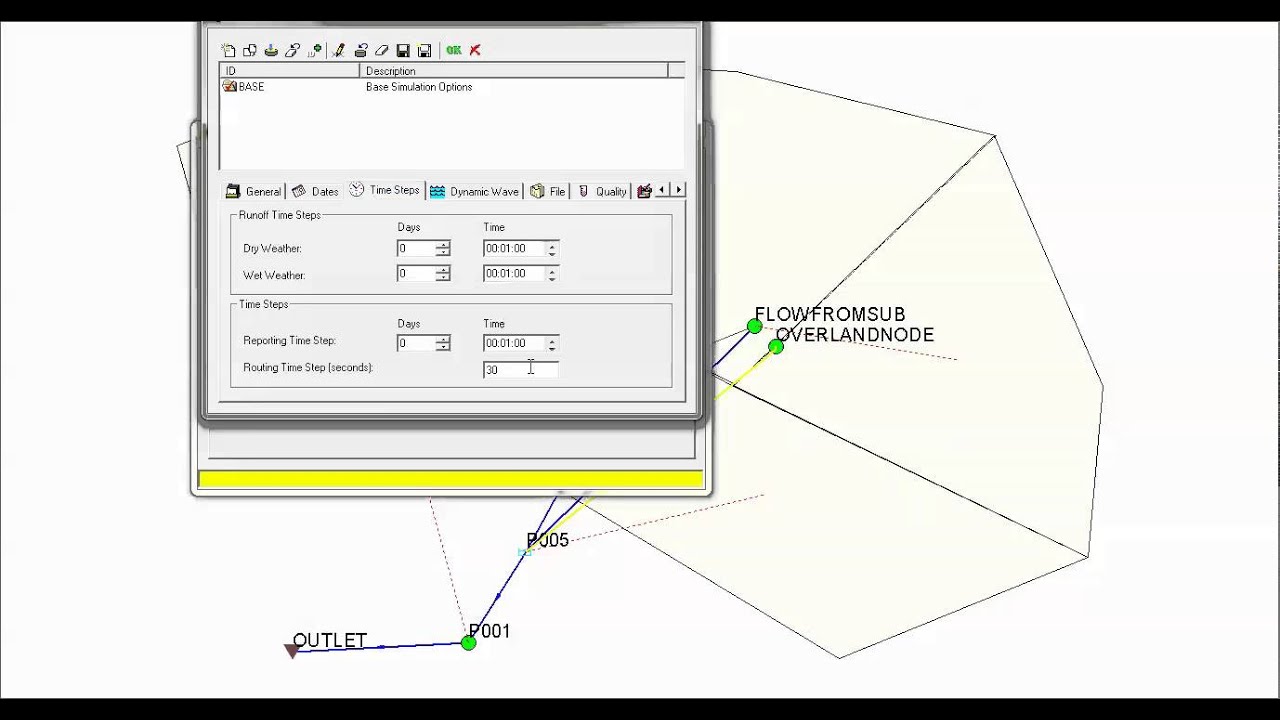This screenshot has width=1280, height=720.
Task: Select the P001 green junction node
Action: [x=468, y=643]
